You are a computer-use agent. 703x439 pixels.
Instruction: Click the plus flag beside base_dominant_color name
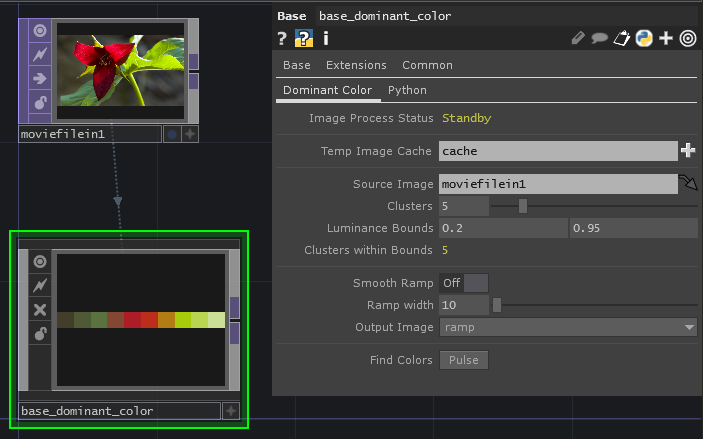(x=231, y=411)
